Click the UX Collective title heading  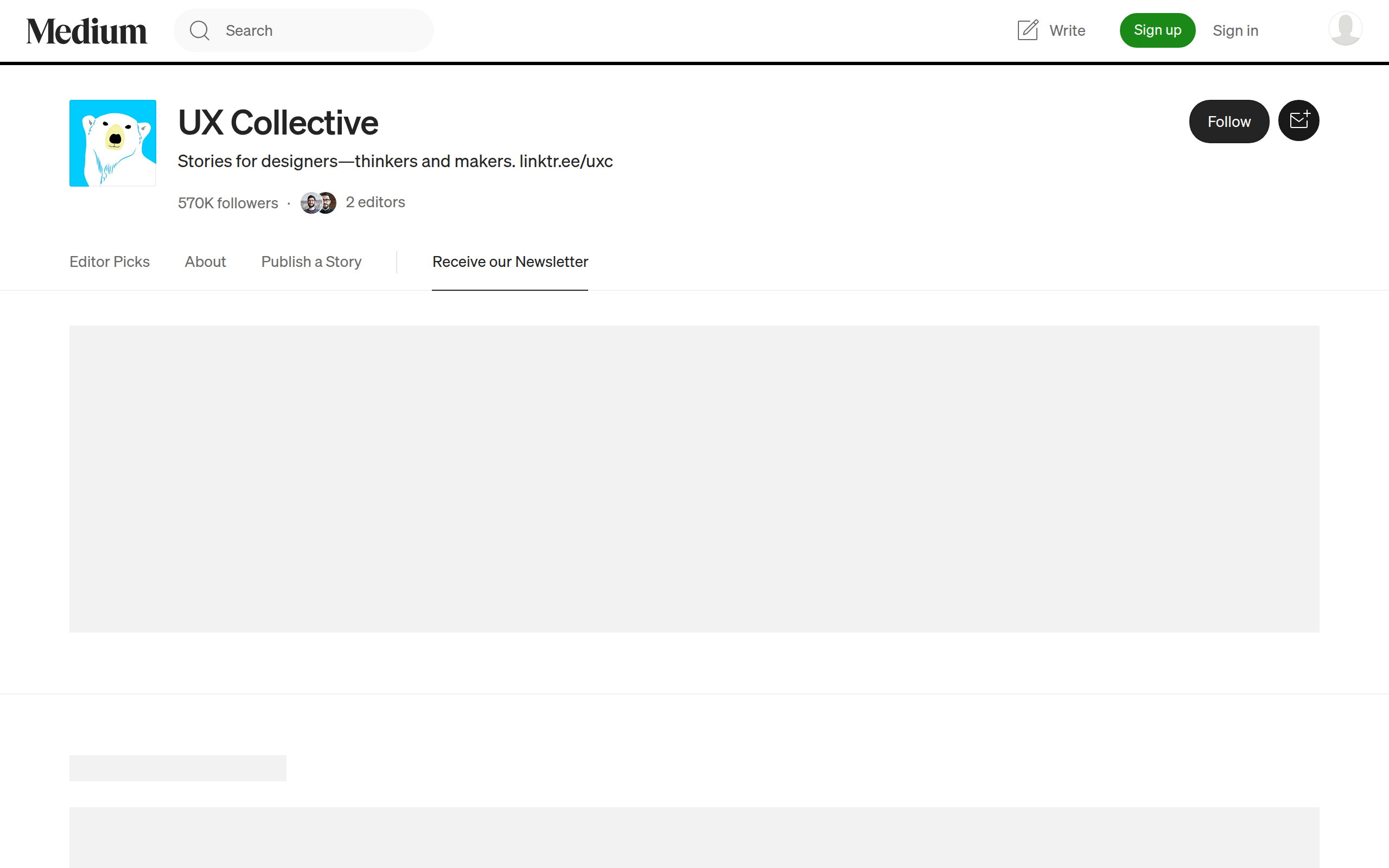tap(278, 122)
